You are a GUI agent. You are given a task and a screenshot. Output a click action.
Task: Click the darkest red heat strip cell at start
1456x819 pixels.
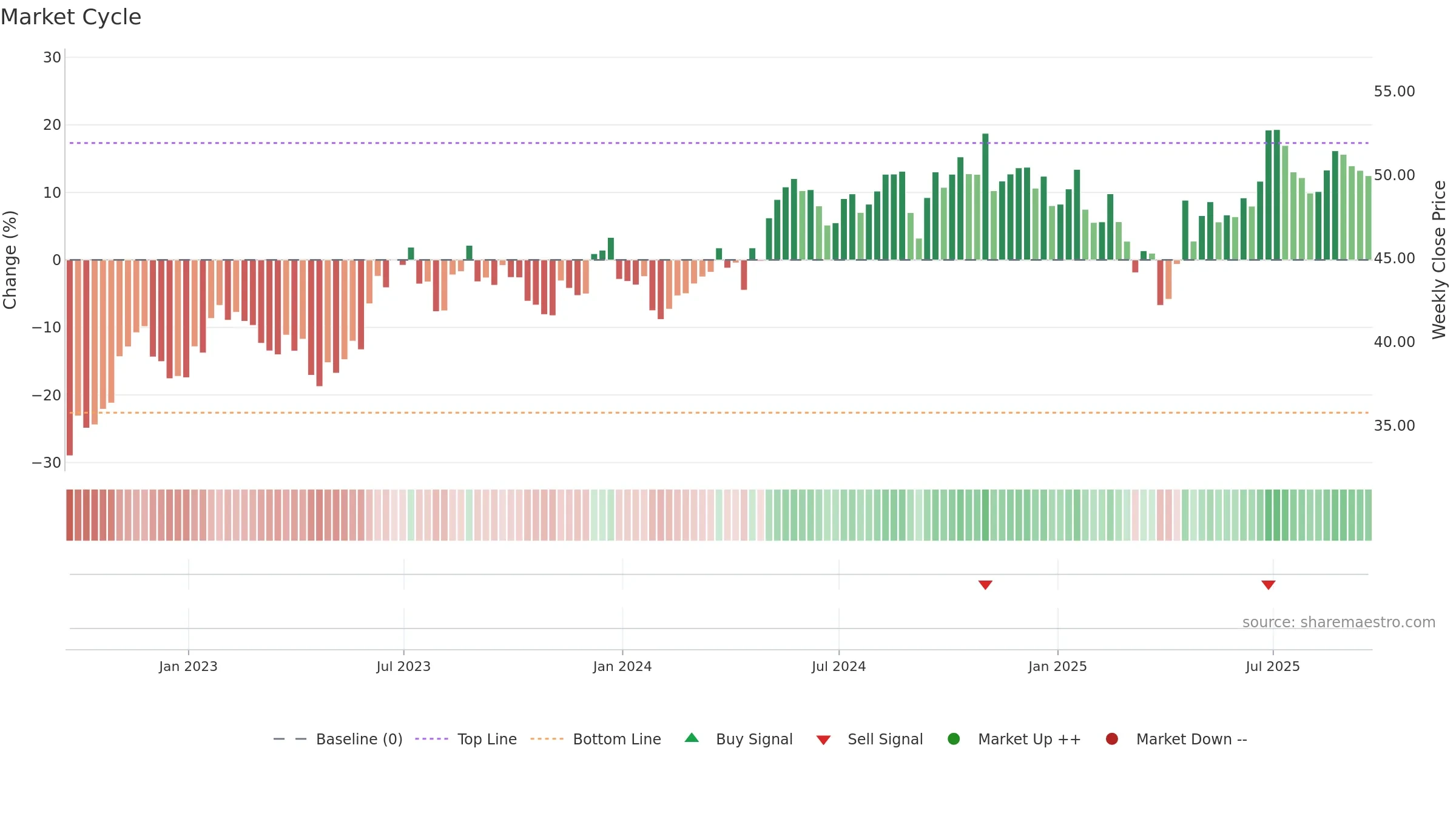(x=70, y=515)
